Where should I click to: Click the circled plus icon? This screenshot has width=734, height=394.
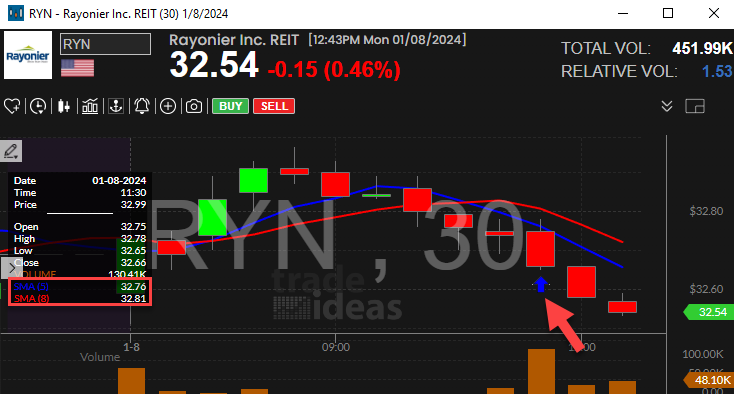click(168, 106)
